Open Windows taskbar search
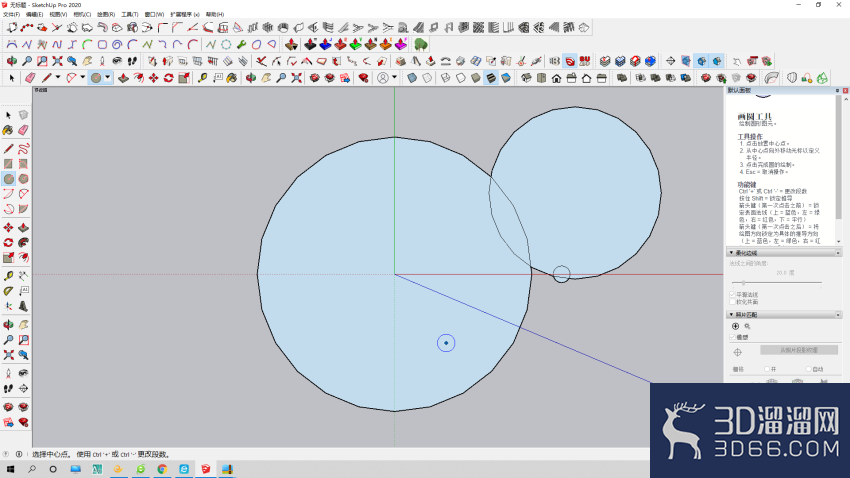This screenshot has height=478, width=850. click(x=32, y=469)
